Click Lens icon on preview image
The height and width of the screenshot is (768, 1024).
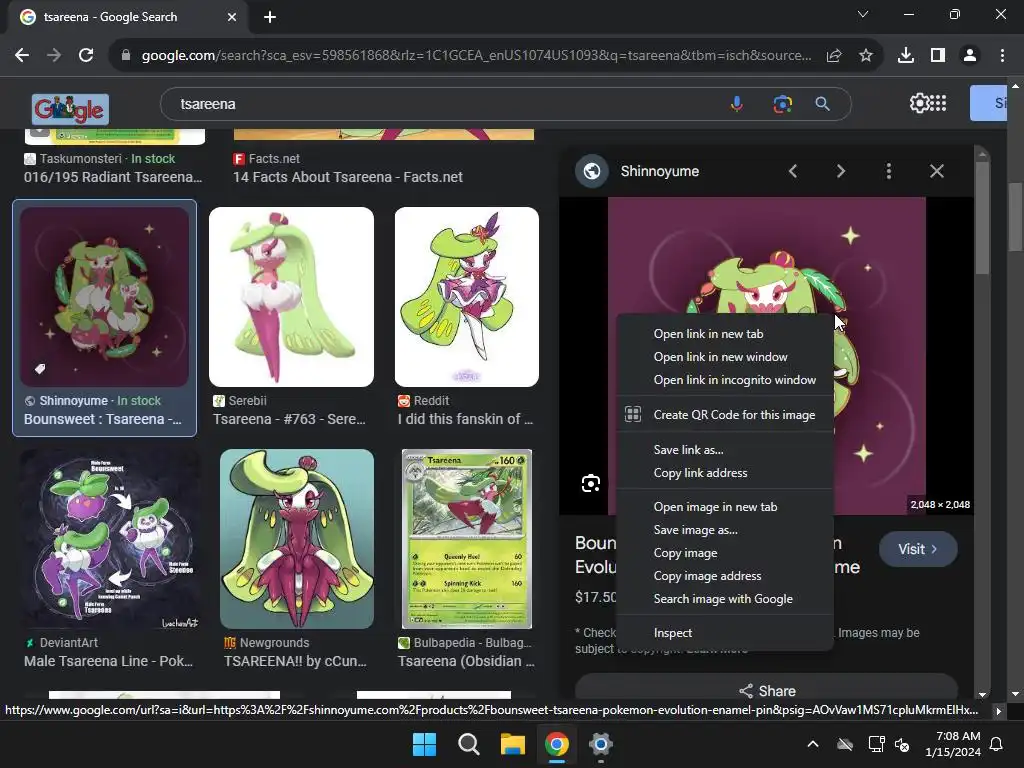(591, 483)
